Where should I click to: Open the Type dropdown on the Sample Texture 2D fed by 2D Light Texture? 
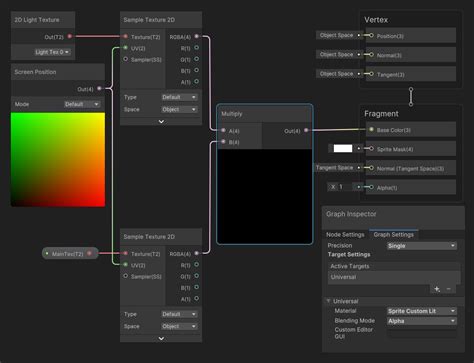(179, 97)
